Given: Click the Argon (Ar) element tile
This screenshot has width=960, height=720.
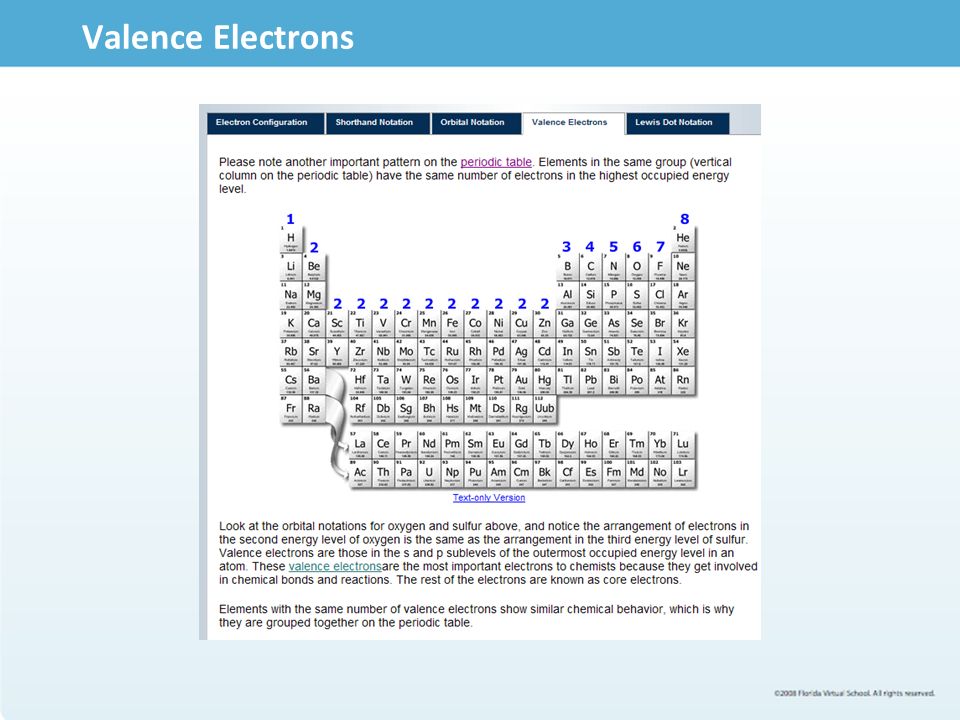Looking at the screenshot, I should [x=683, y=295].
